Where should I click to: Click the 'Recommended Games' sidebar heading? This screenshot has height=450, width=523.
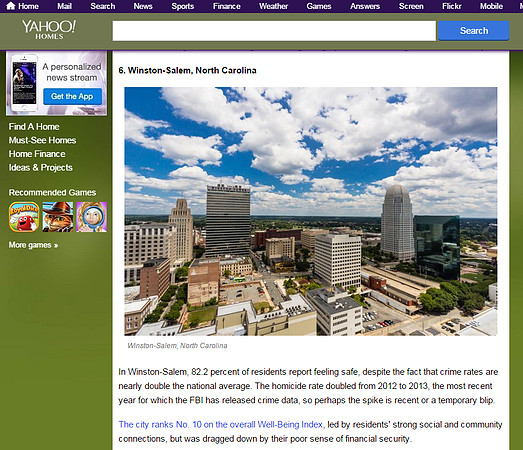pyautogui.click(x=52, y=192)
